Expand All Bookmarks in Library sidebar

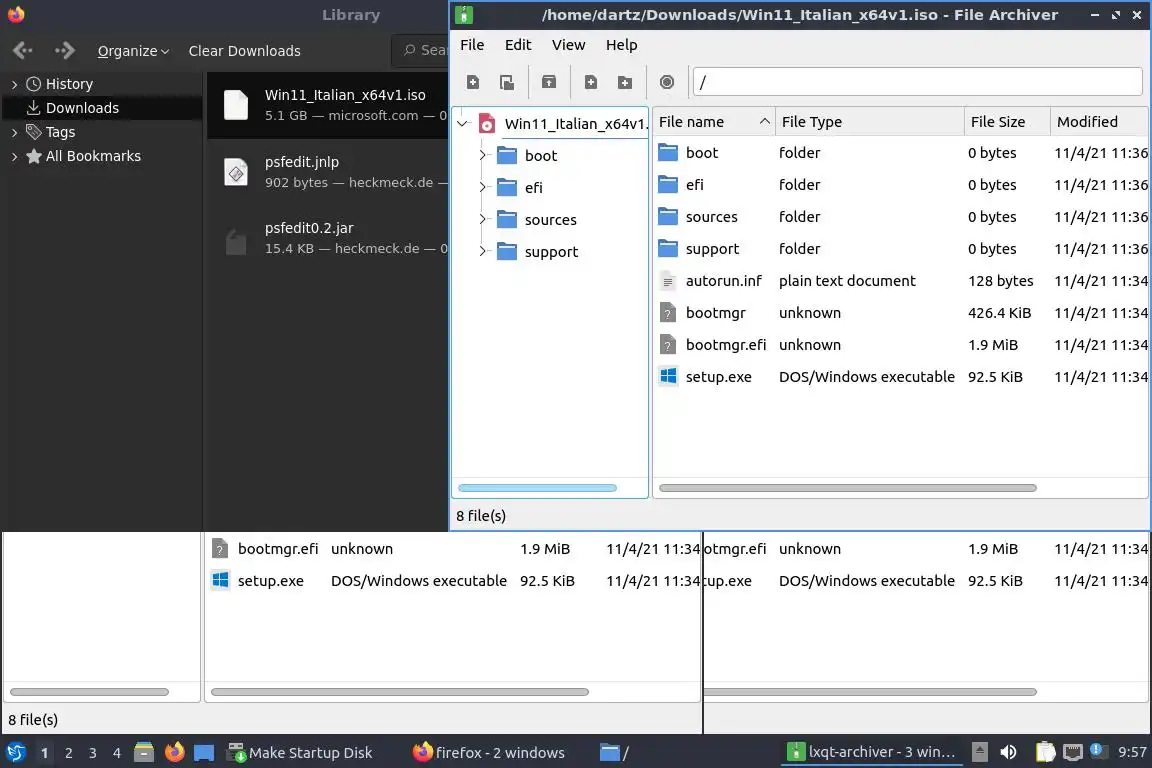14,156
